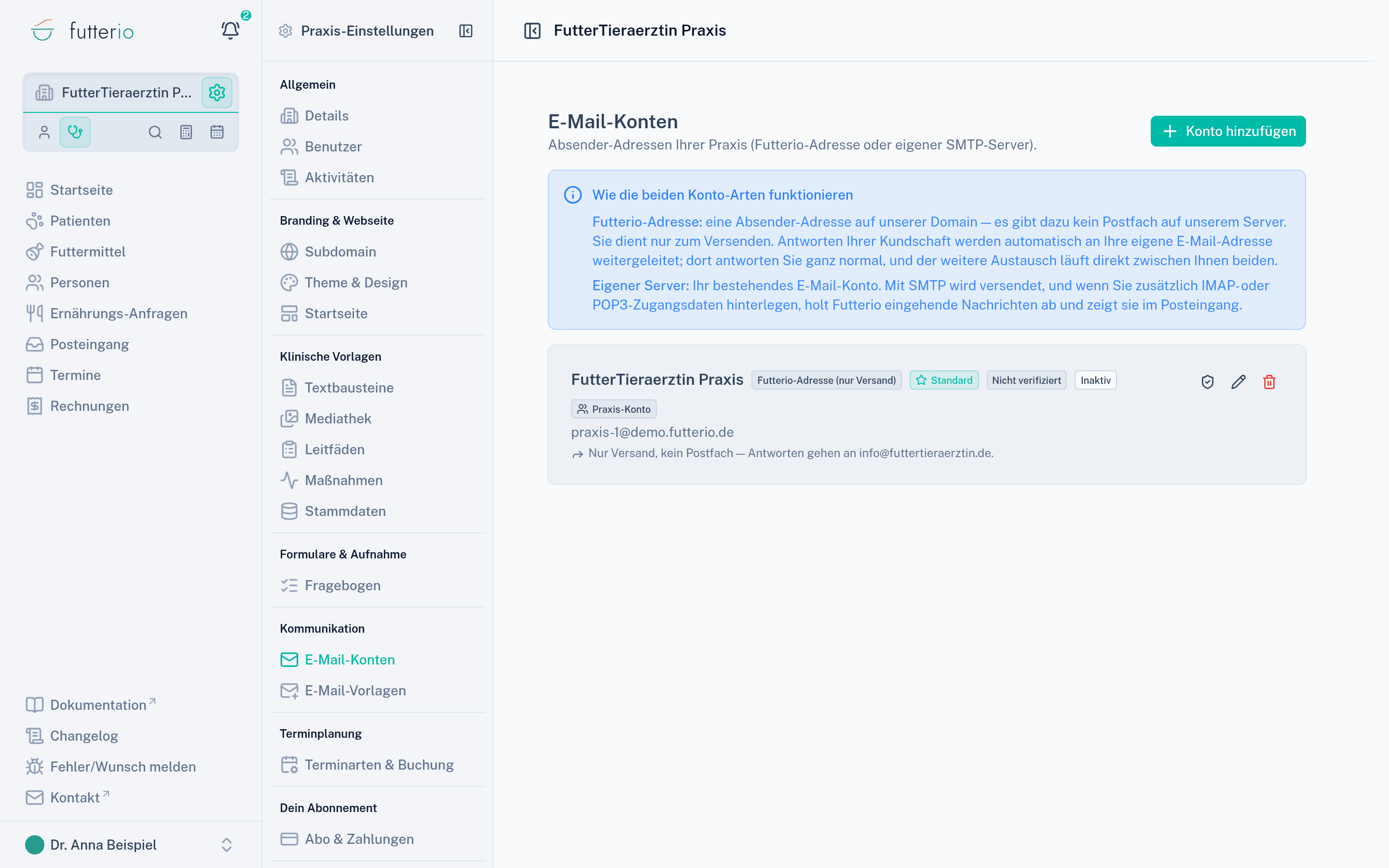1389x868 pixels.
Task: Expand the Dr. Anna Beispiel user menu
Action: coord(130,844)
